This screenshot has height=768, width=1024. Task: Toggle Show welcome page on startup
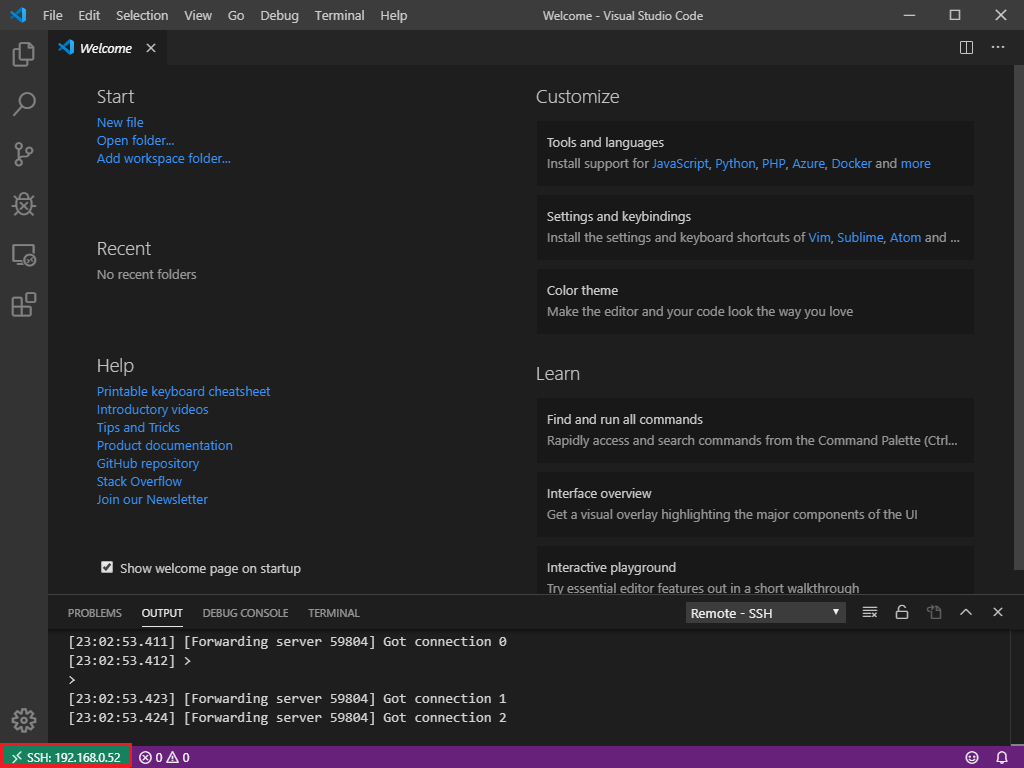[x=107, y=567]
